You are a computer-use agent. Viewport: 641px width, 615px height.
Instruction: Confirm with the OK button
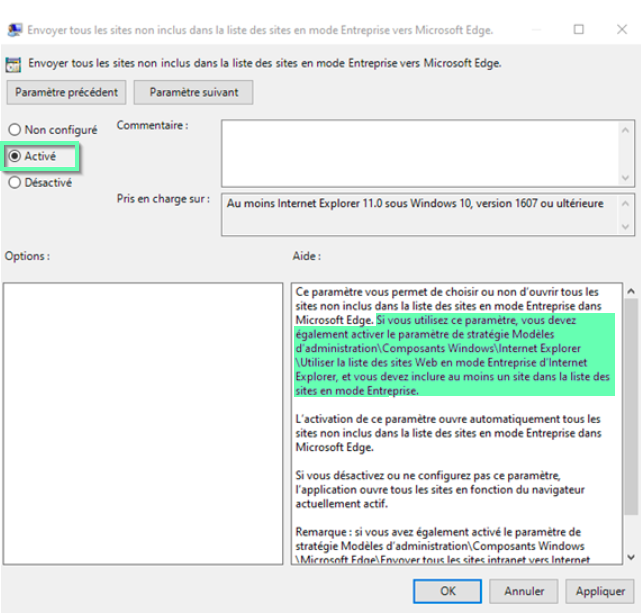click(448, 591)
